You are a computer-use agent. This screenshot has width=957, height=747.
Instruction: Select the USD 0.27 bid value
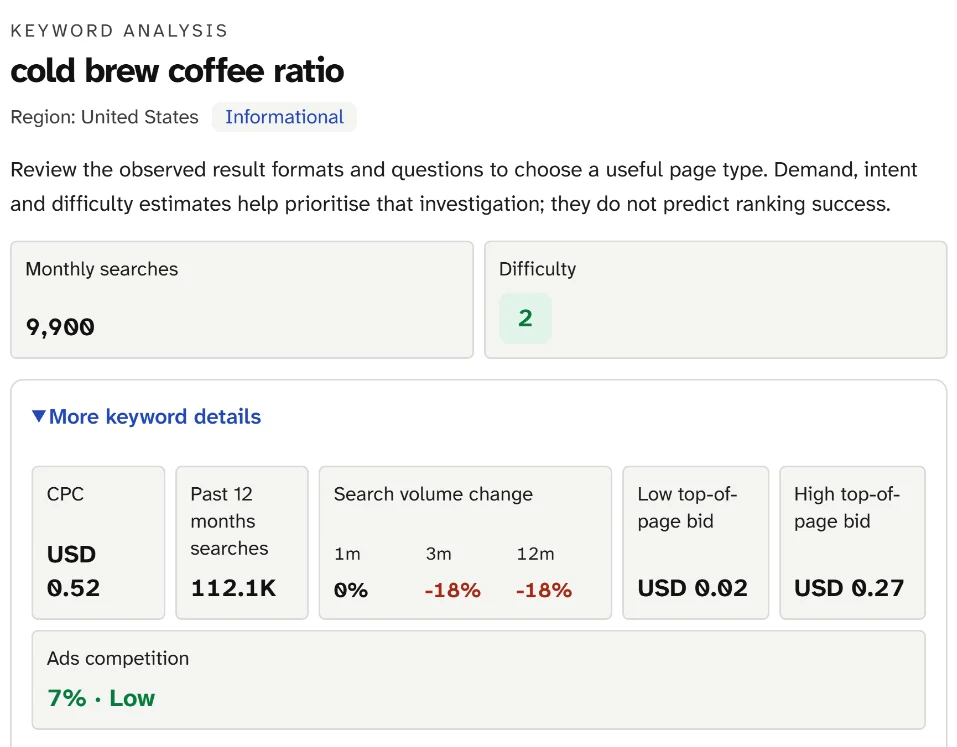(x=849, y=588)
